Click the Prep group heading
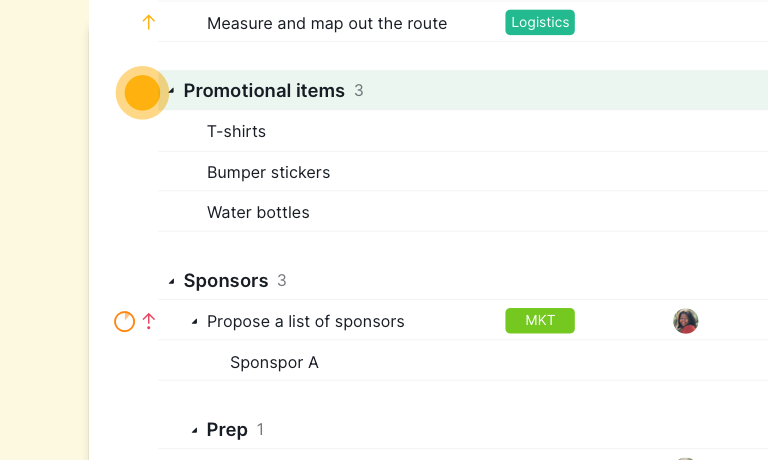This screenshot has width=768, height=460. click(x=227, y=430)
